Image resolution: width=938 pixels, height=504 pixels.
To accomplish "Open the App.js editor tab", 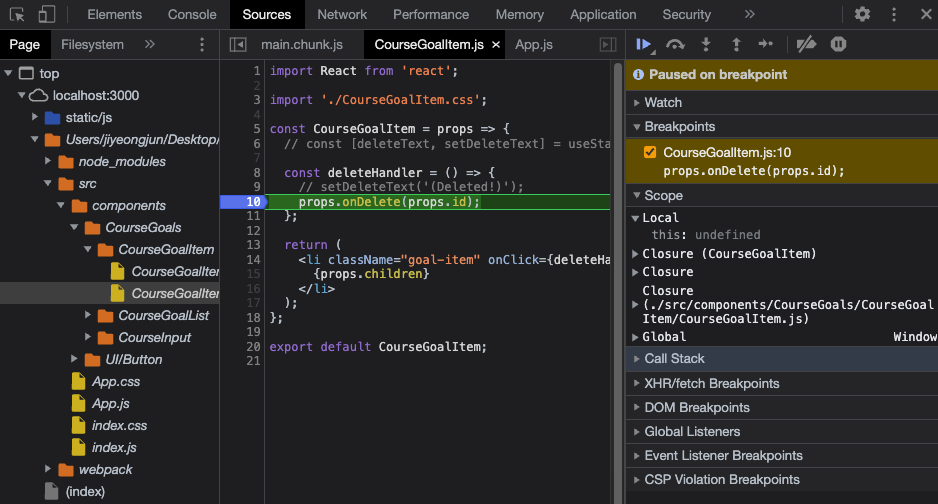I will (x=534, y=45).
